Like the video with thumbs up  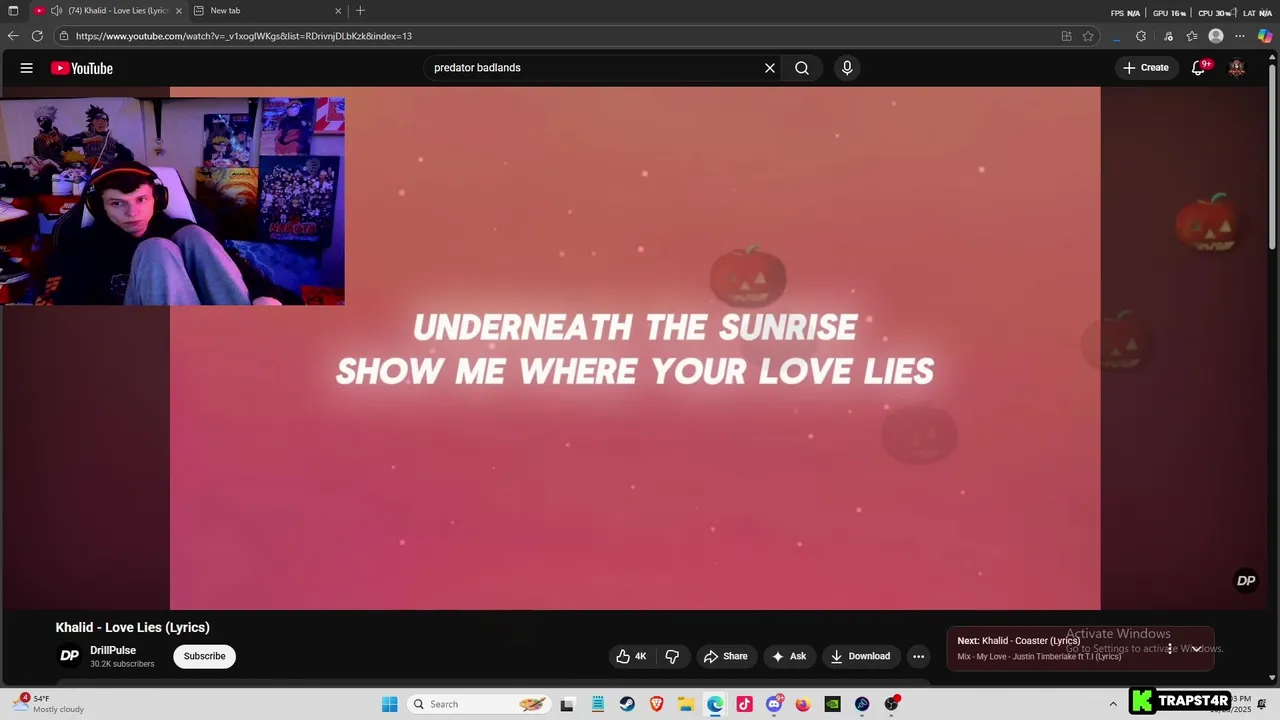tap(631, 656)
